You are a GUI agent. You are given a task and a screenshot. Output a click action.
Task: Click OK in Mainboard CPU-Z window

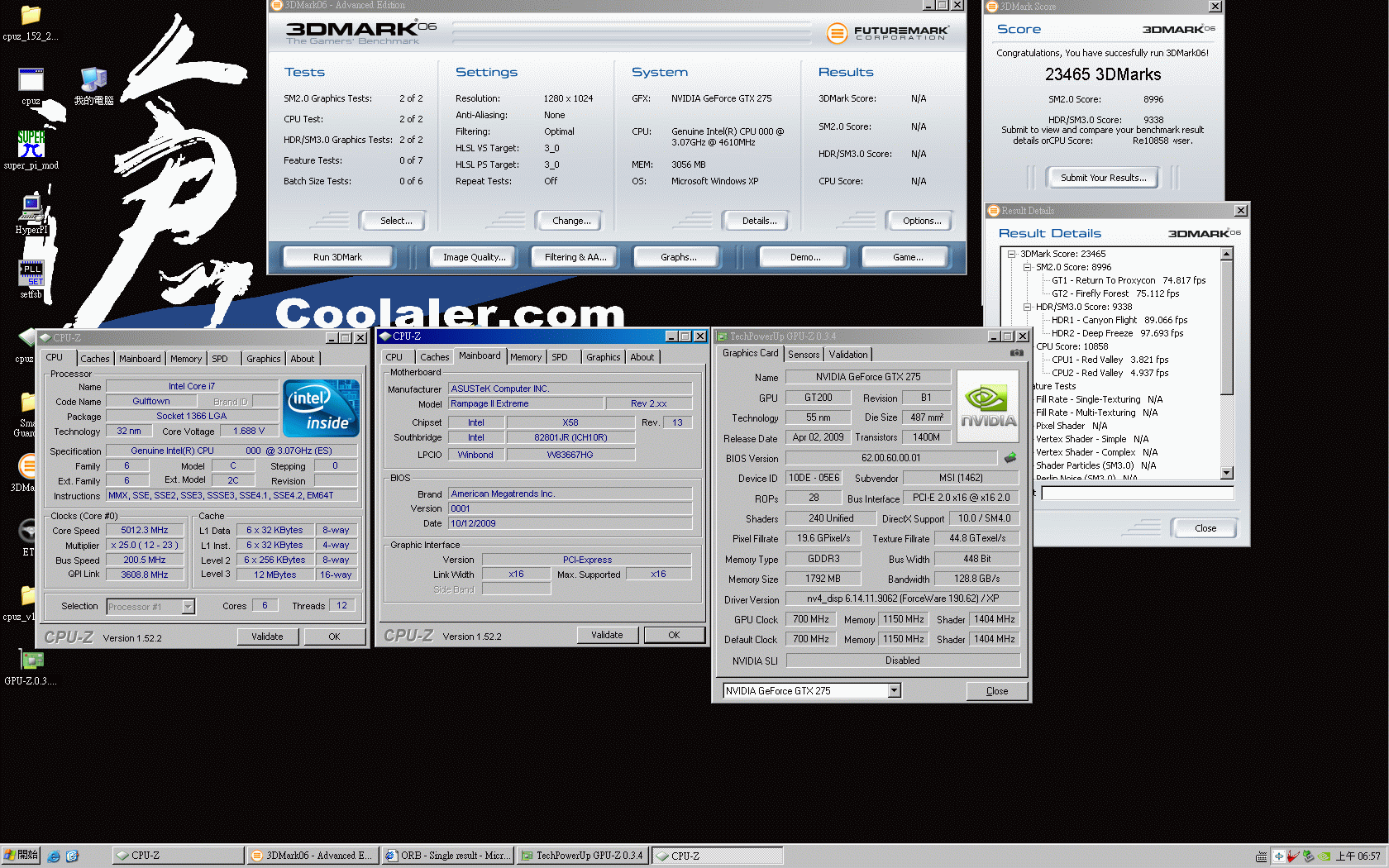[674, 635]
